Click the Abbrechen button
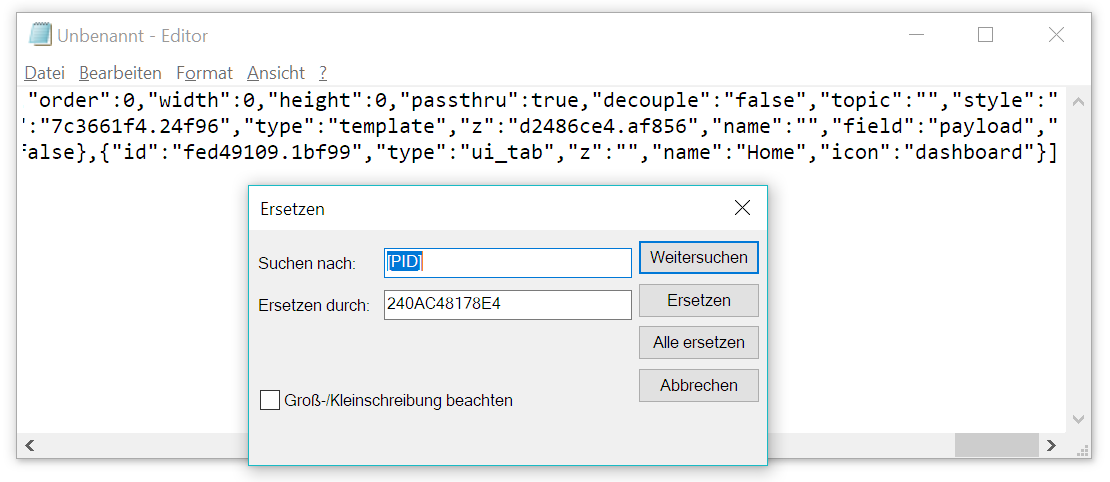Screen dimensions: 1110x482 pos(699,386)
